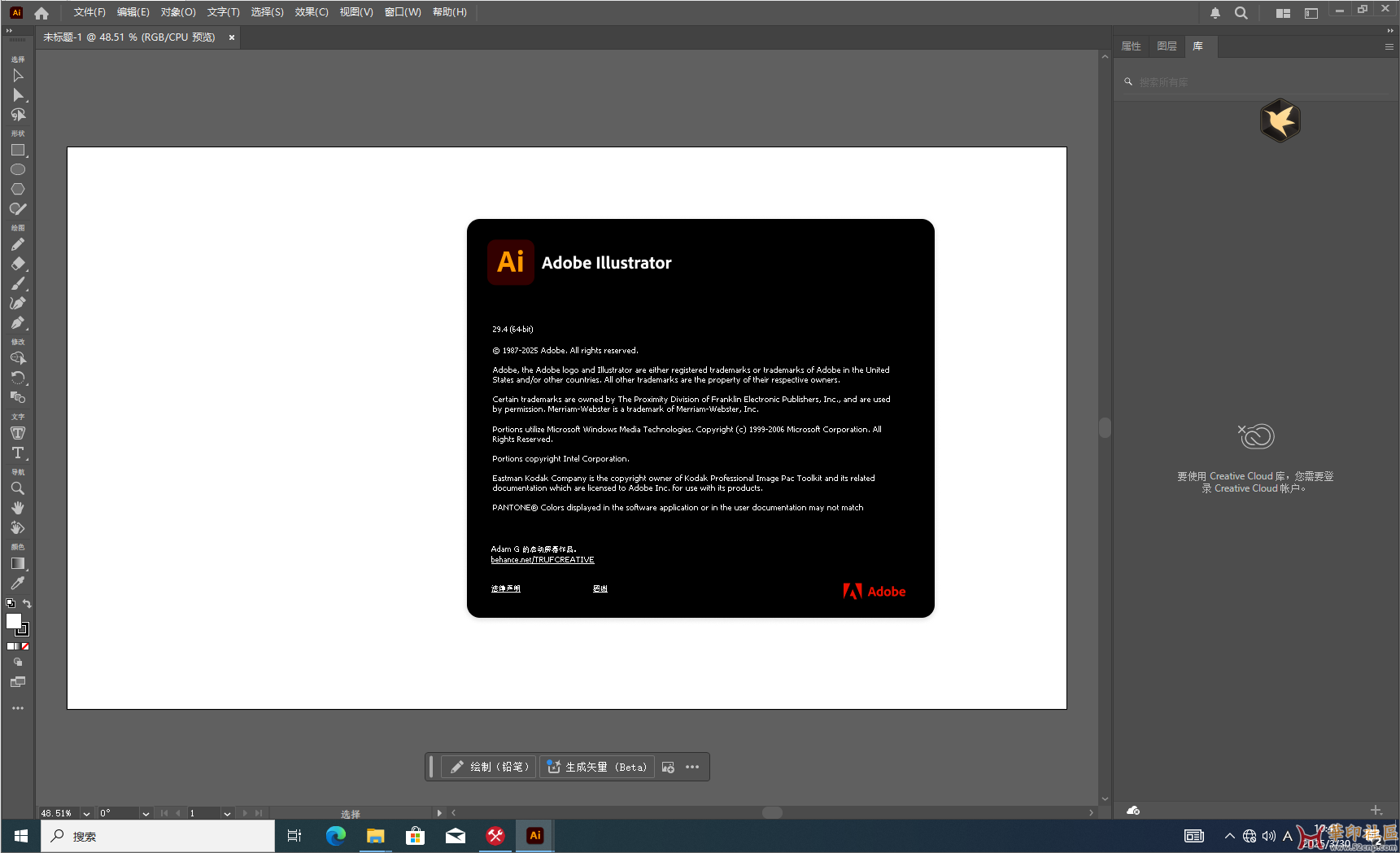Click the 绘制（铅笔）button
Screen dimensions: 1400x853
click(x=489, y=767)
